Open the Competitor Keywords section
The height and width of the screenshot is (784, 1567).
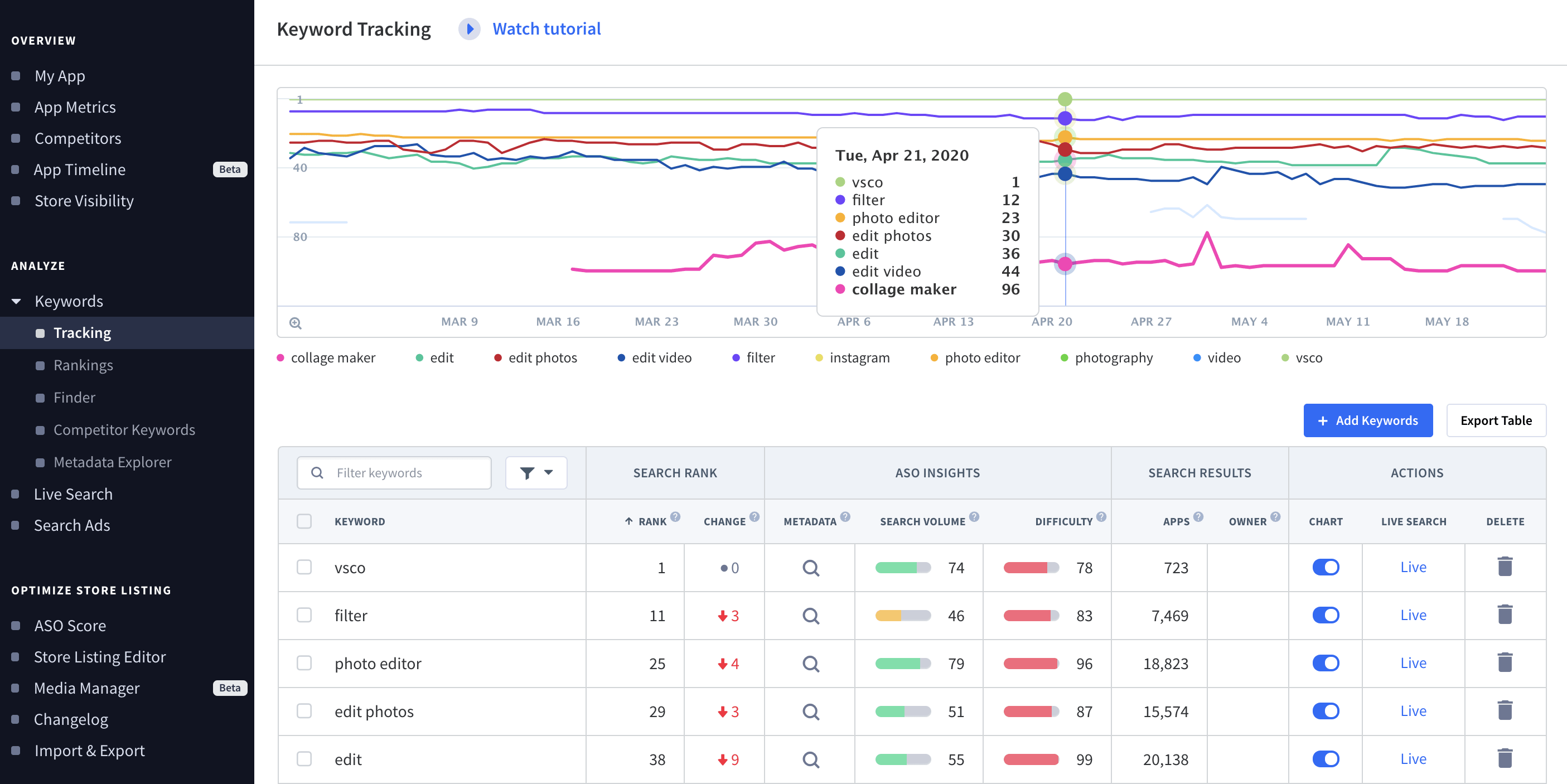click(x=124, y=429)
